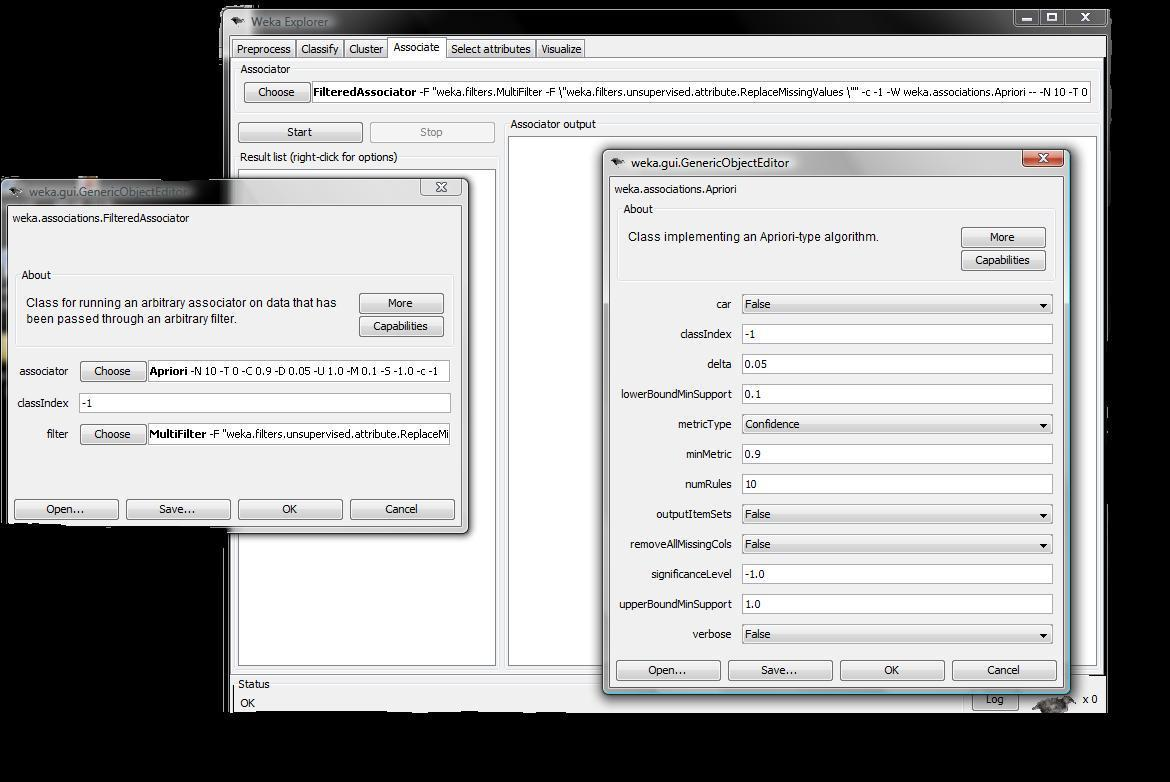
Task: Click Open... in FilteredAssociator editor
Action: tap(66, 509)
